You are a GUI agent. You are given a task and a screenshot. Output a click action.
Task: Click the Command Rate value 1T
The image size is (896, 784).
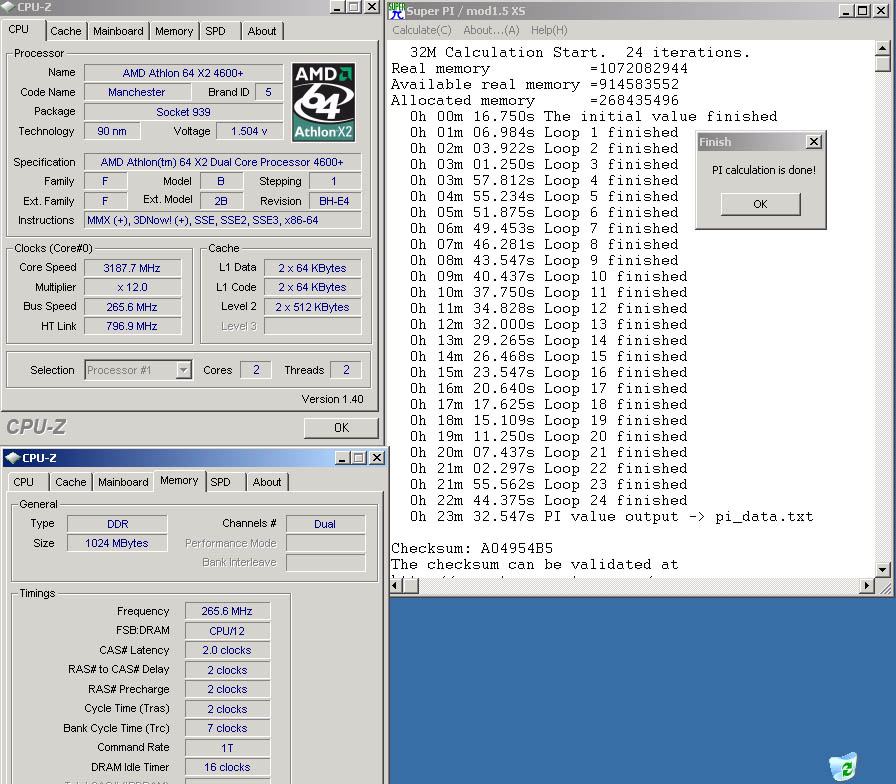pyautogui.click(x=227, y=748)
